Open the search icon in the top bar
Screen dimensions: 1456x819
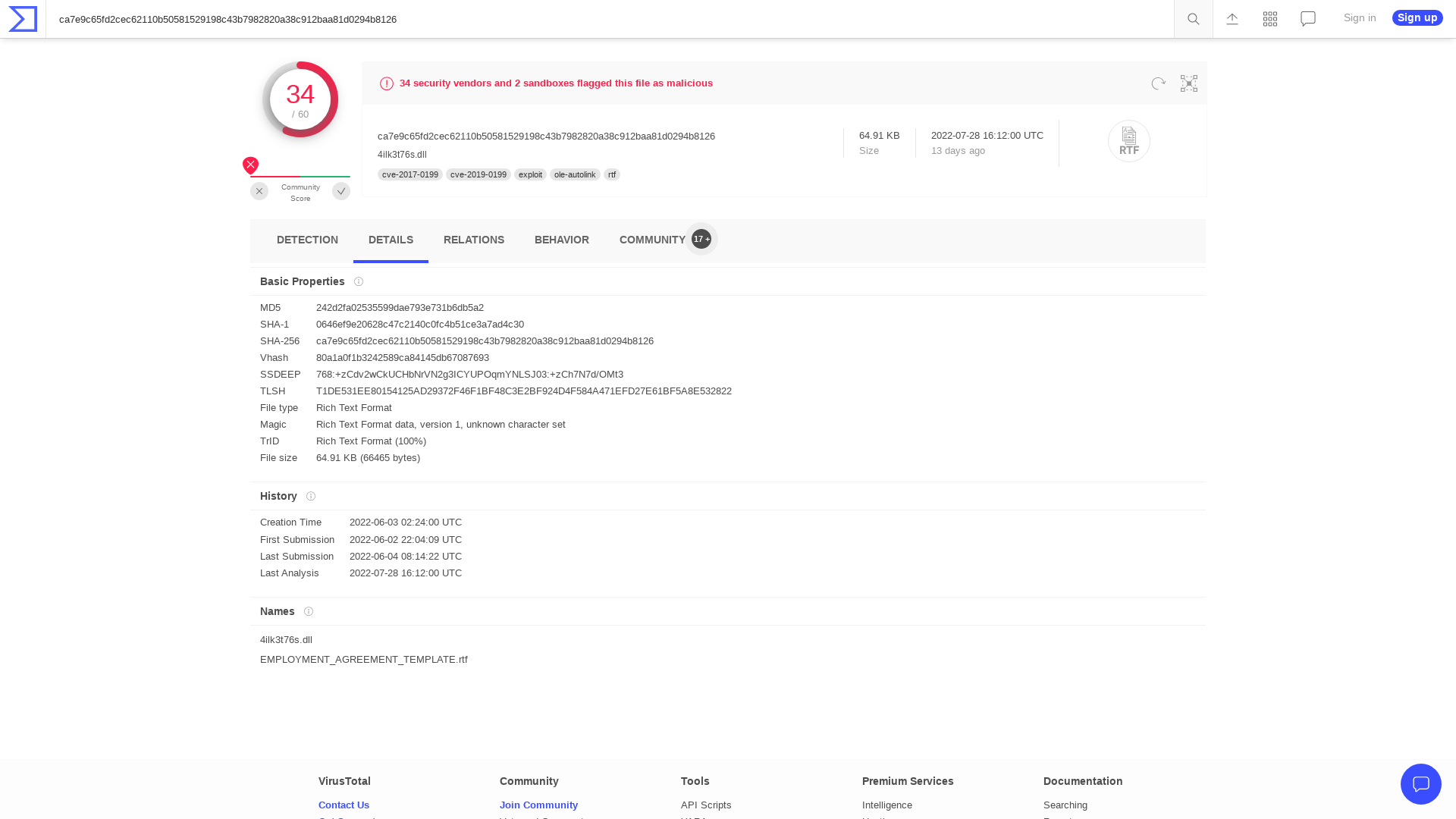coord(1192,18)
